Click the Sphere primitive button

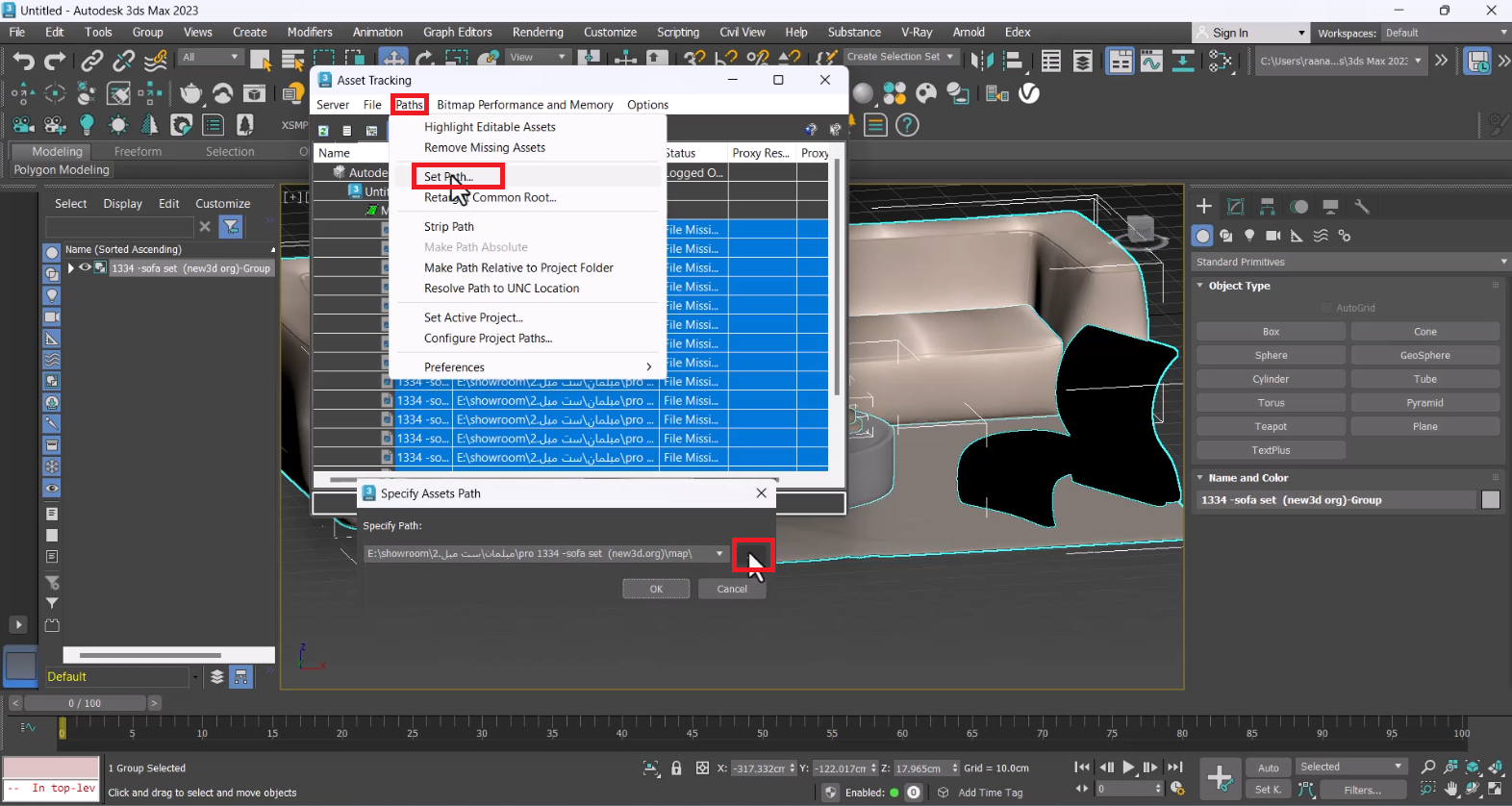(x=1271, y=355)
